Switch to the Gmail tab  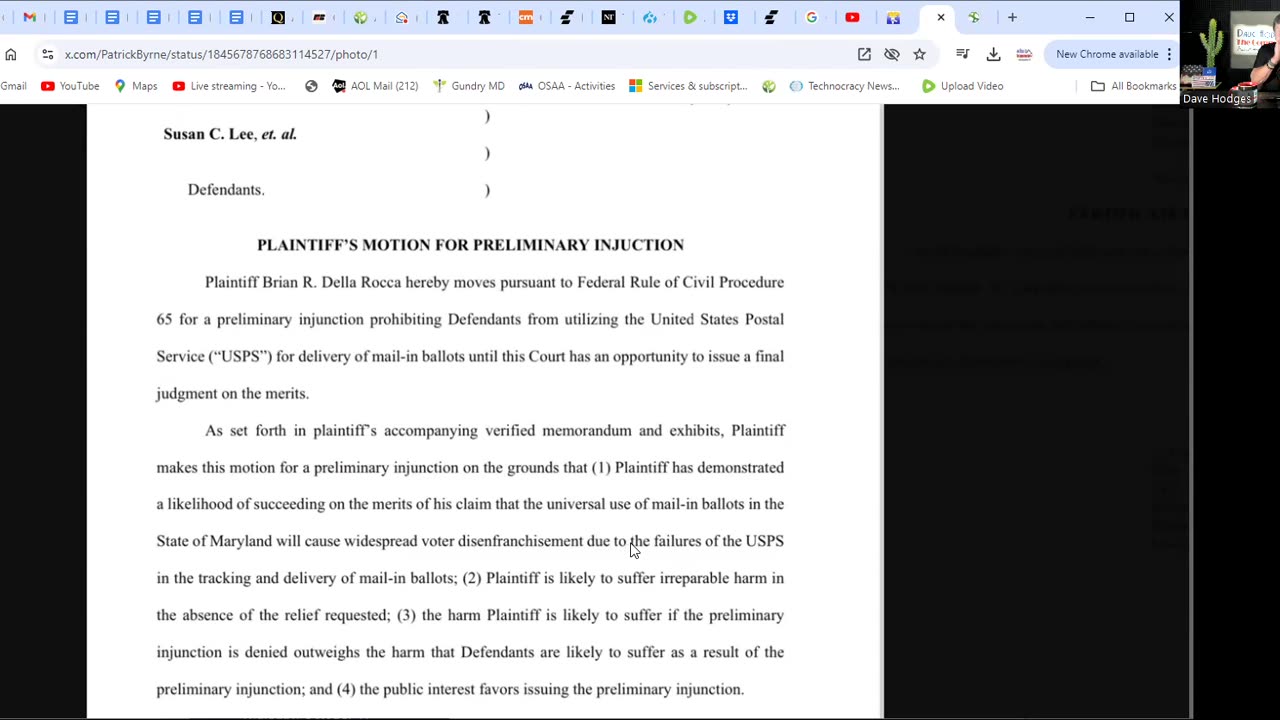tap(30, 17)
